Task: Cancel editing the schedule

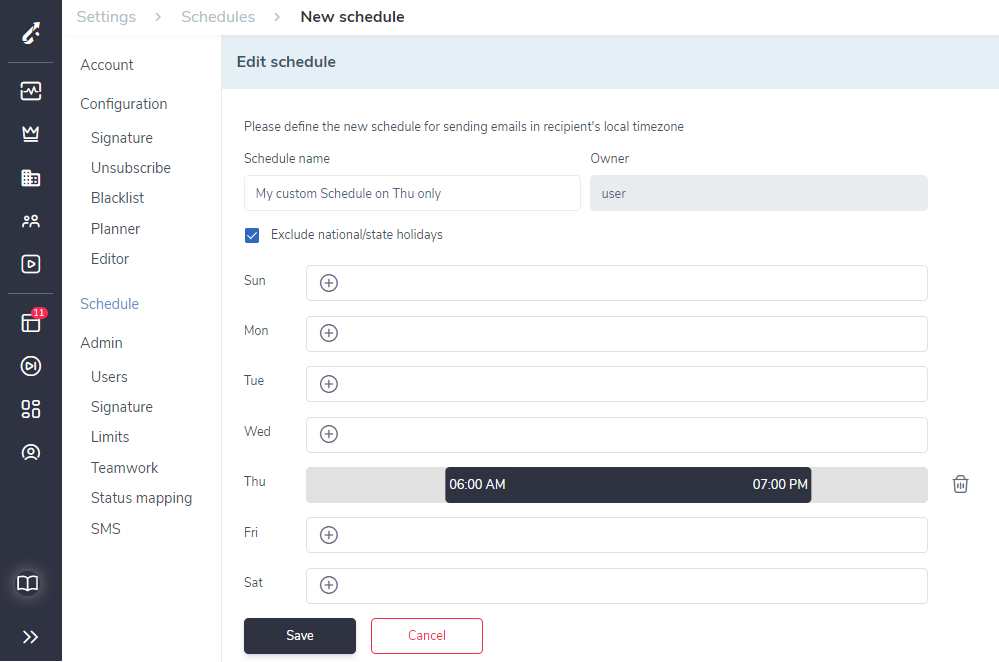Action: (427, 636)
